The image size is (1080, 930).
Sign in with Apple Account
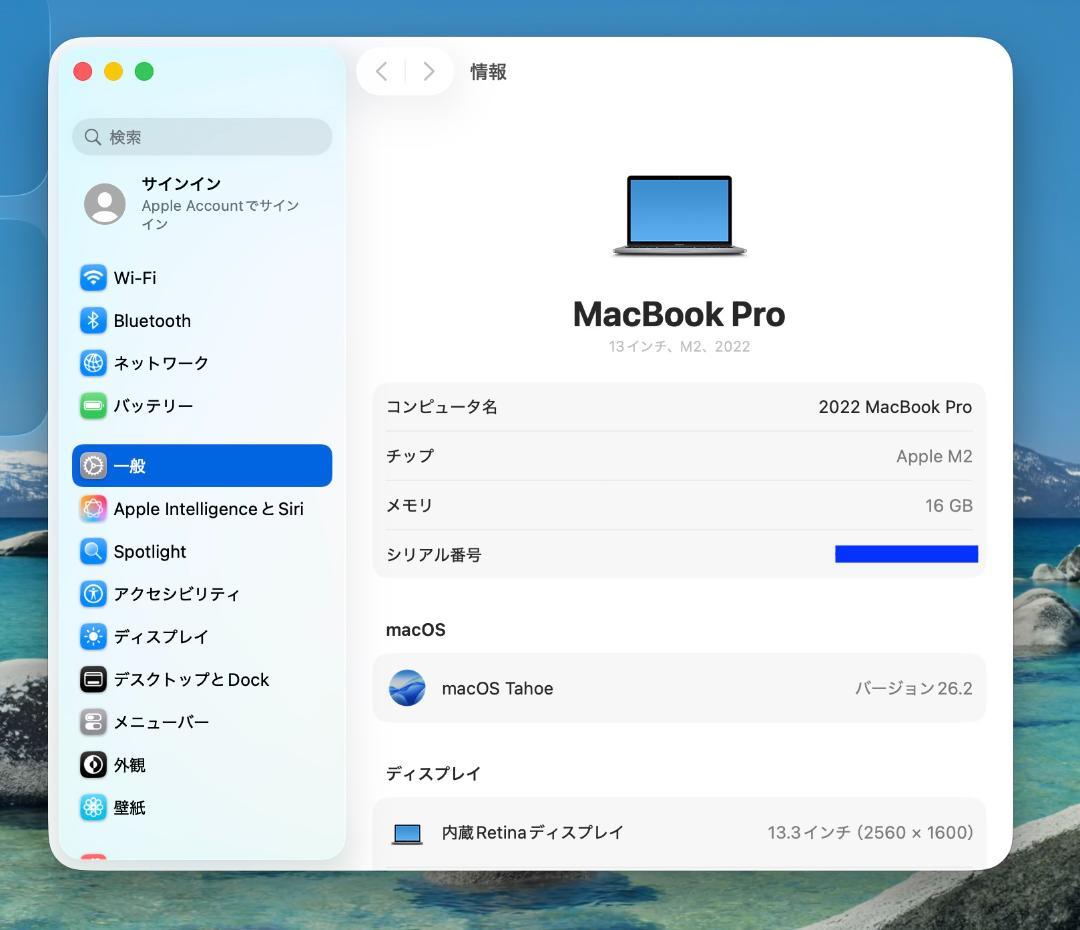[x=182, y=203]
